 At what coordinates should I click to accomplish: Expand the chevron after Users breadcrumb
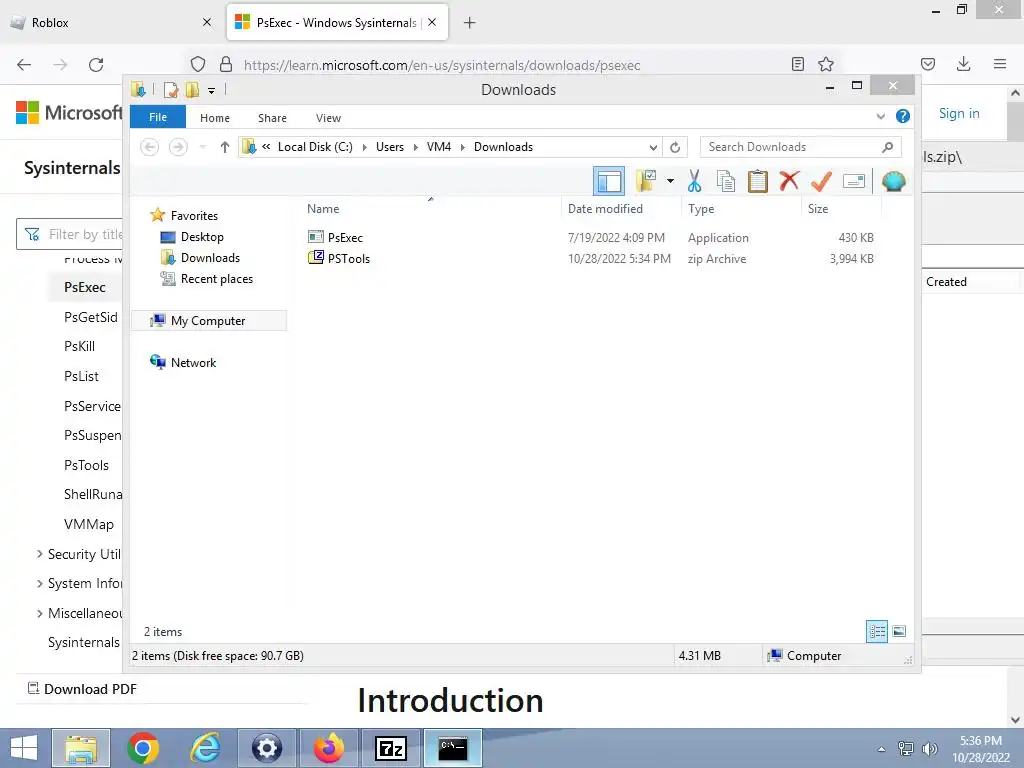pos(415,148)
